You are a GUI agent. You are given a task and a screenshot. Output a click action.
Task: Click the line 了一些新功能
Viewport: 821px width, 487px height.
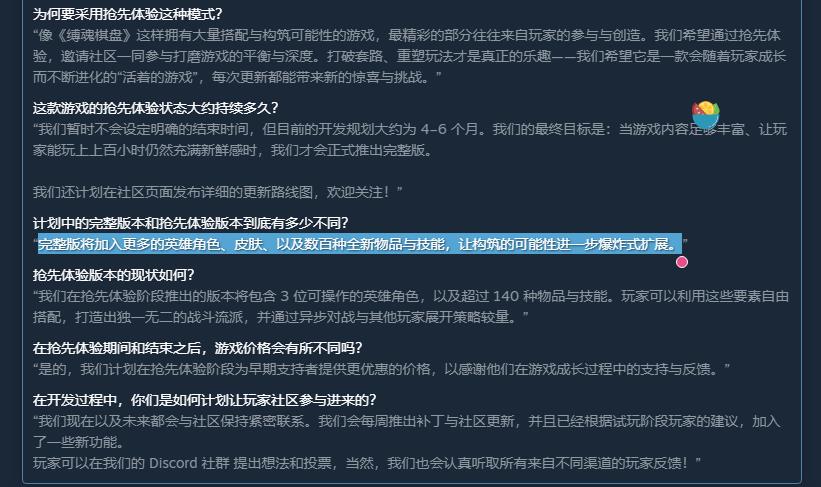[78, 442]
